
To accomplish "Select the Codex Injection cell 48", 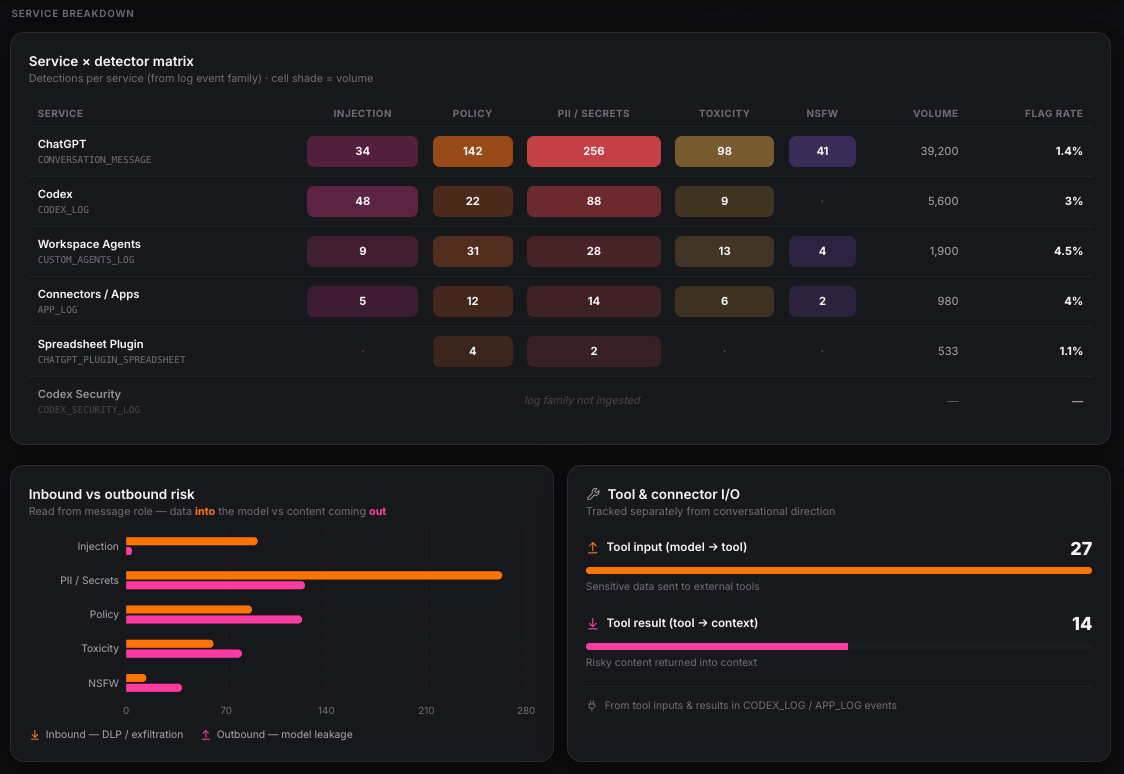I will tap(362, 201).
